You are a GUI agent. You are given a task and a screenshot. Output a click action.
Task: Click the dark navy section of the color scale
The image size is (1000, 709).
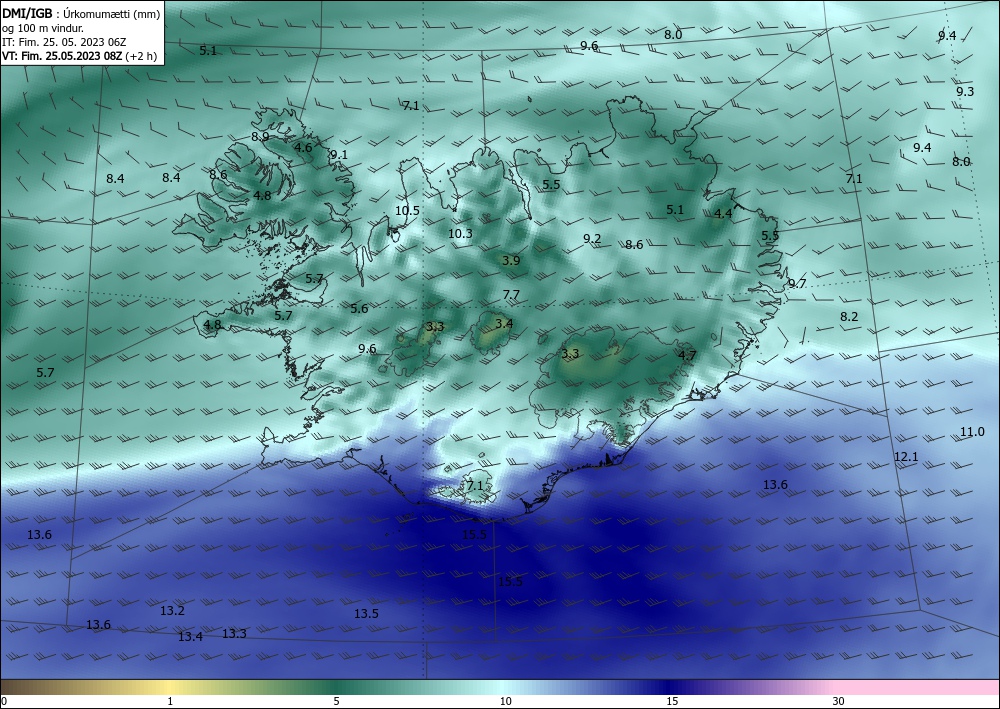[x=670, y=687]
